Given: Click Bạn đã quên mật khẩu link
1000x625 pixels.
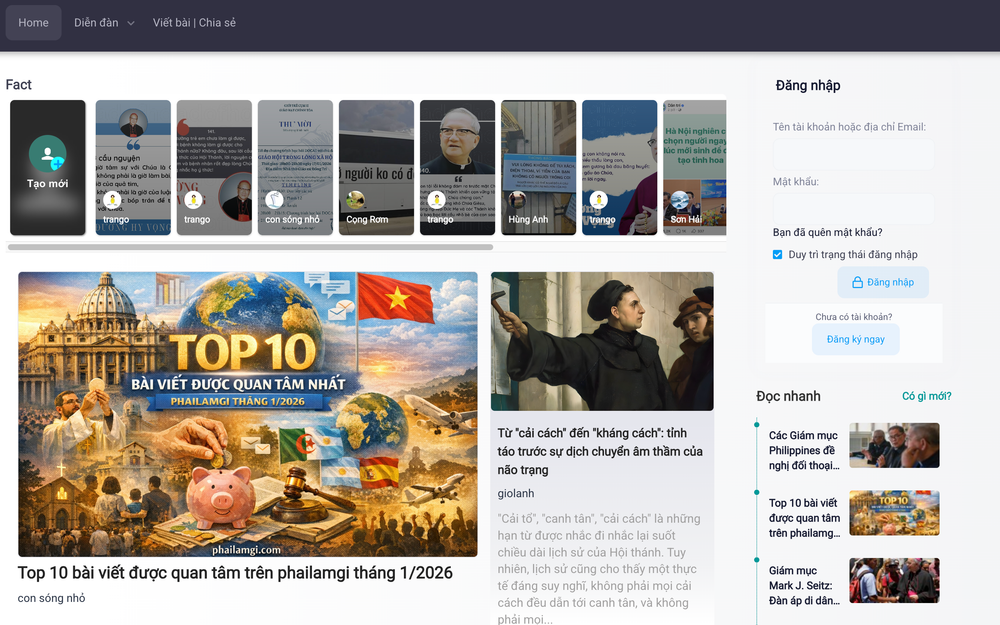Looking at the screenshot, I should click(x=827, y=233).
